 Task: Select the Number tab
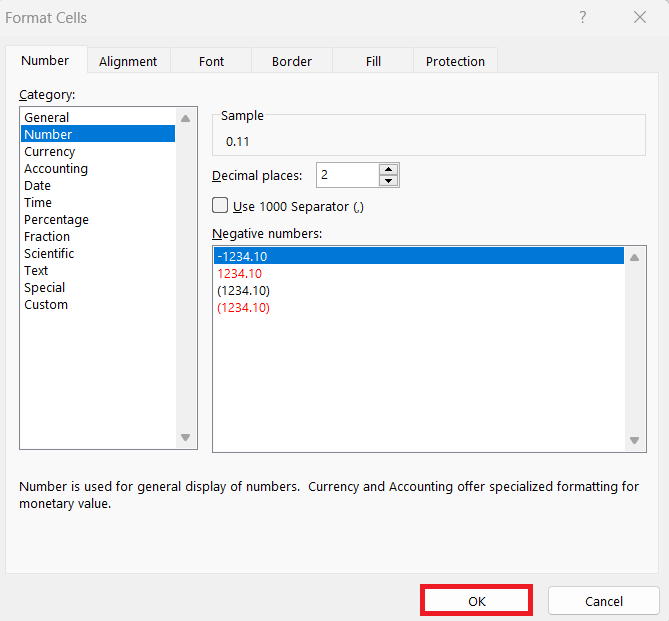(45, 61)
